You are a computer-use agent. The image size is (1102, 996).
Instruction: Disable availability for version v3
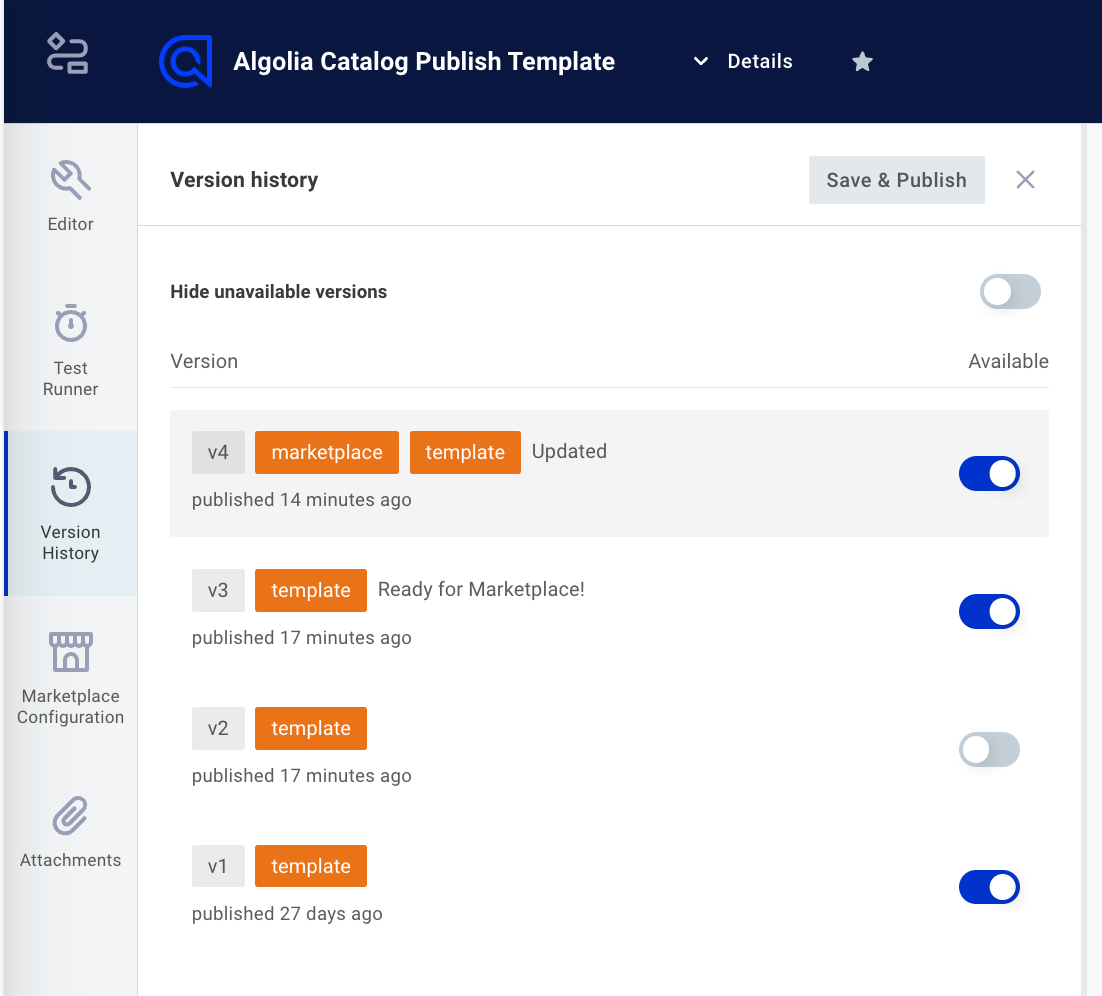[x=989, y=612]
